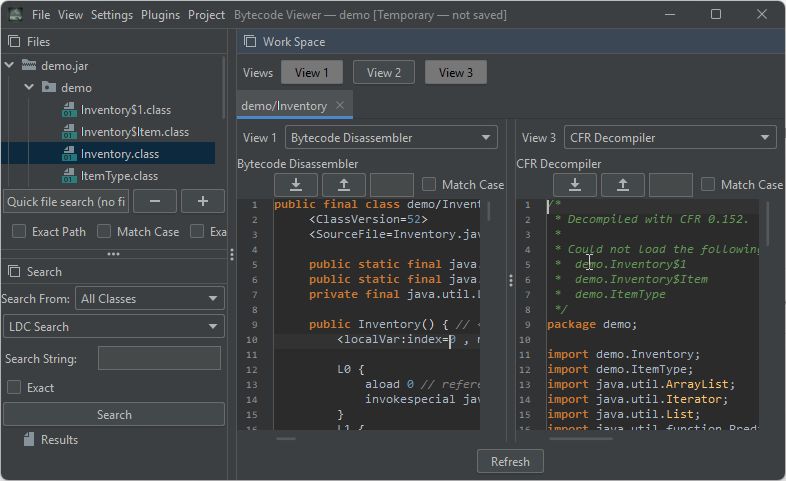
Task: Click the Files panel header icon
Action: point(14,42)
